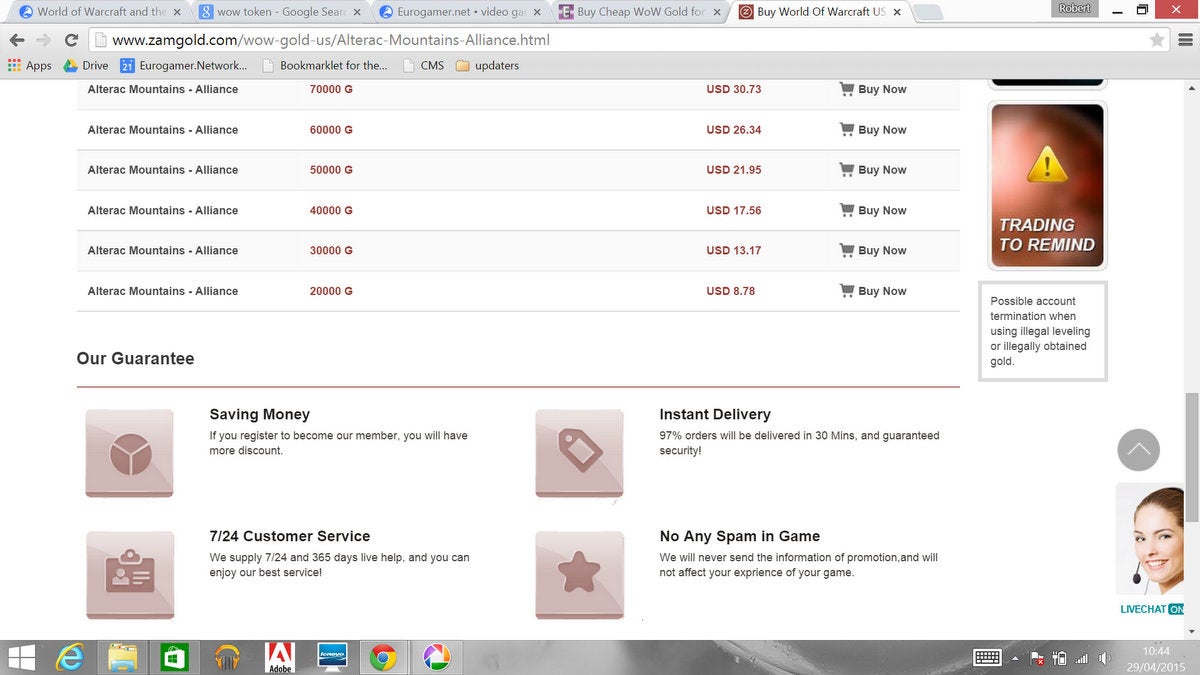Click the 7/24 Customer Service badge icon
The height and width of the screenshot is (675, 1200).
tap(130, 574)
